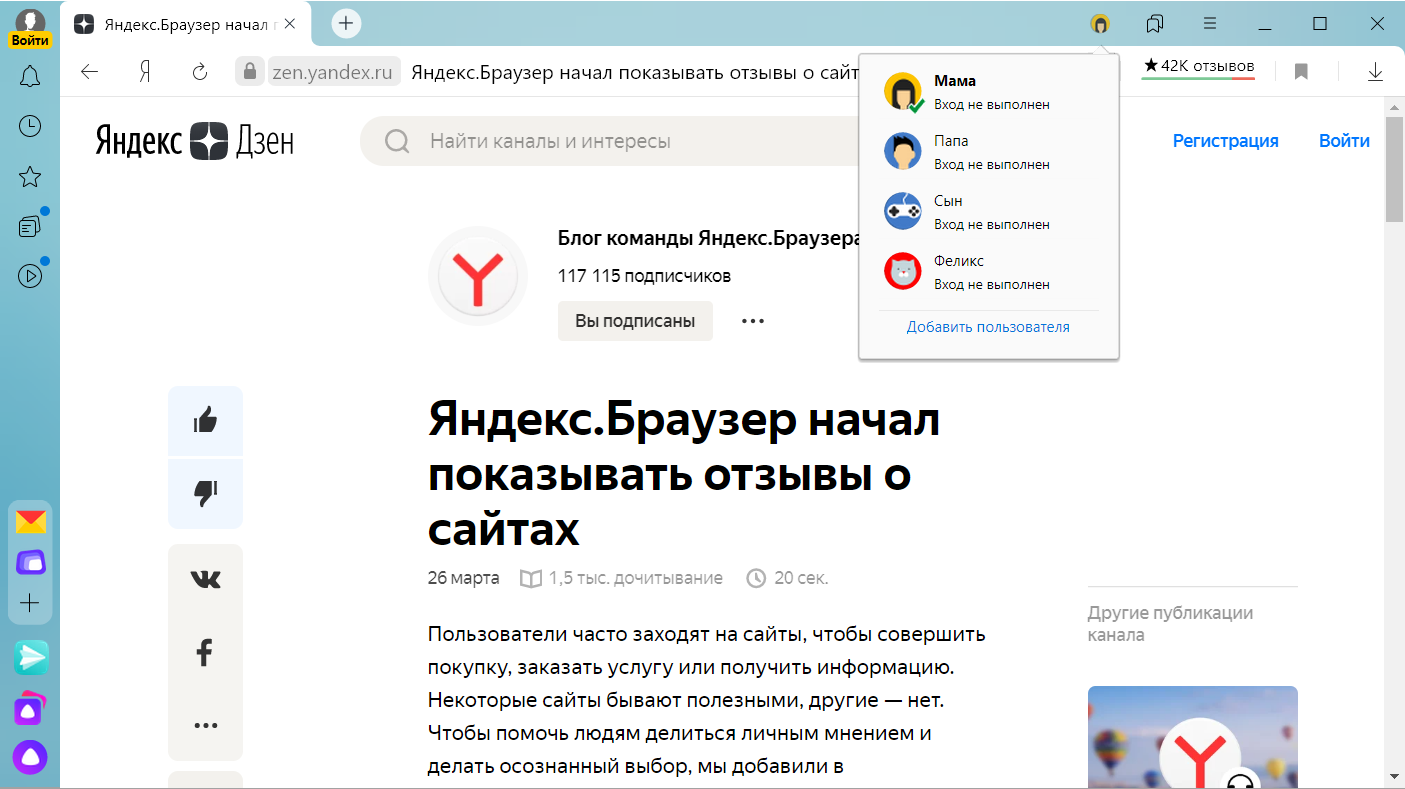Open the Messenger paper-plane icon in sidebar

[x=31, y=657]
